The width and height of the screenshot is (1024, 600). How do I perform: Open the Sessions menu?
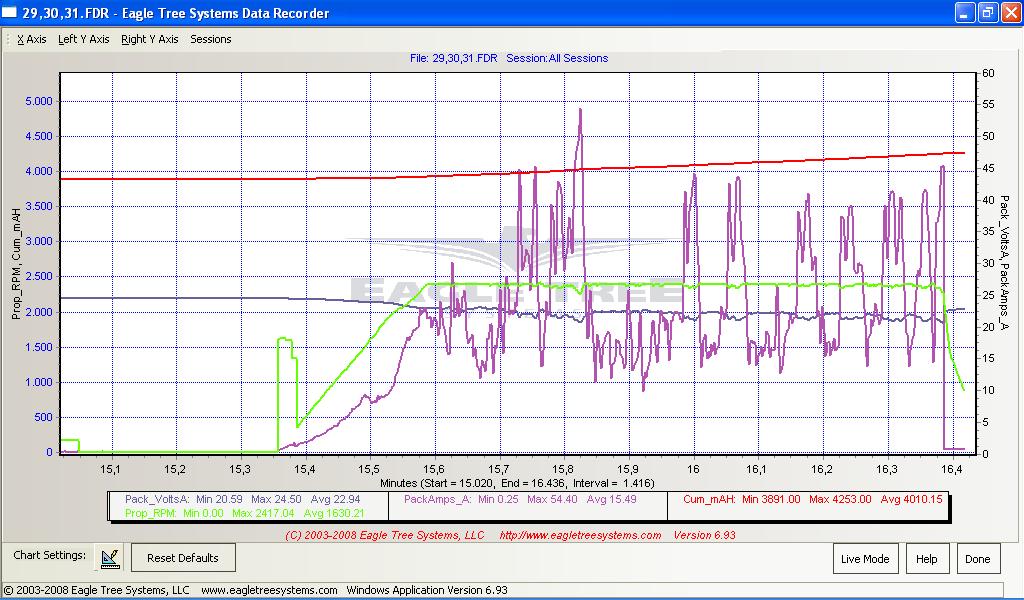pyautogui.click(x=211, y=39)
